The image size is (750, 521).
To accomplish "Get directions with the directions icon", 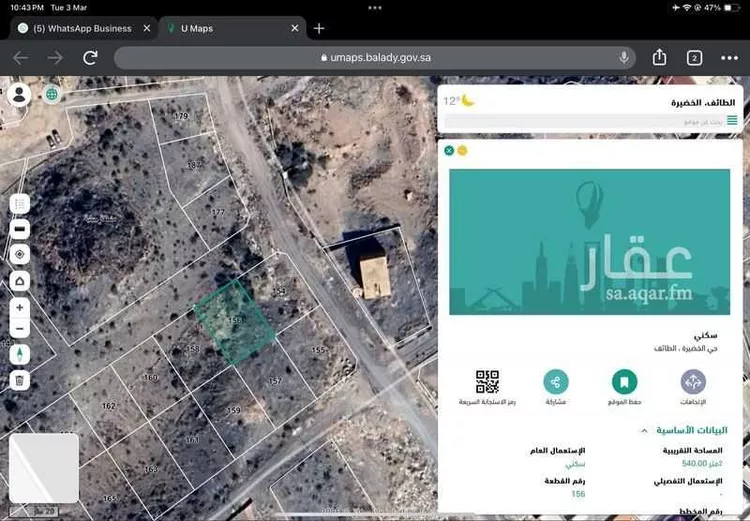I will click(x=693, y=382).
